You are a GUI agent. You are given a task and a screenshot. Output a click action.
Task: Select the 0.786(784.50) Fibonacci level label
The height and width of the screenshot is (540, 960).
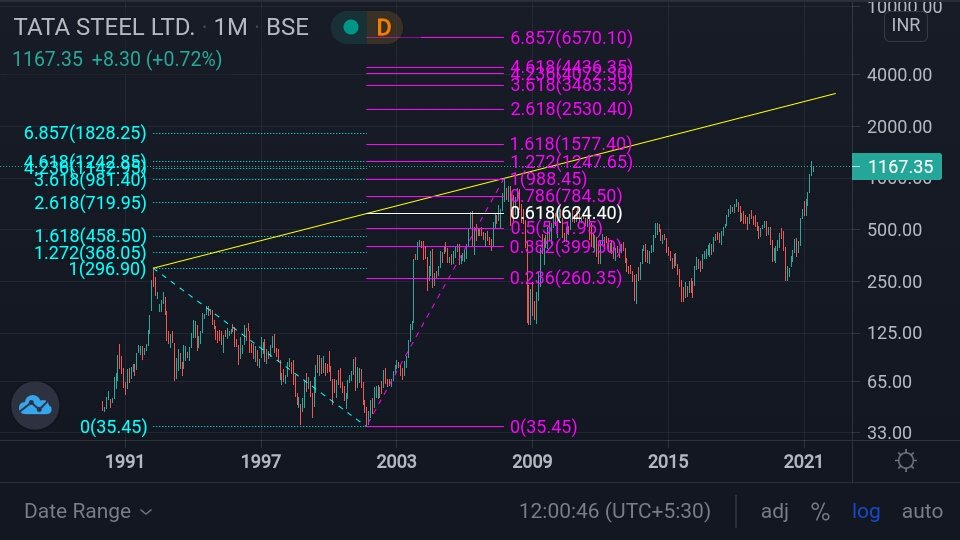(x=566, y=196)
